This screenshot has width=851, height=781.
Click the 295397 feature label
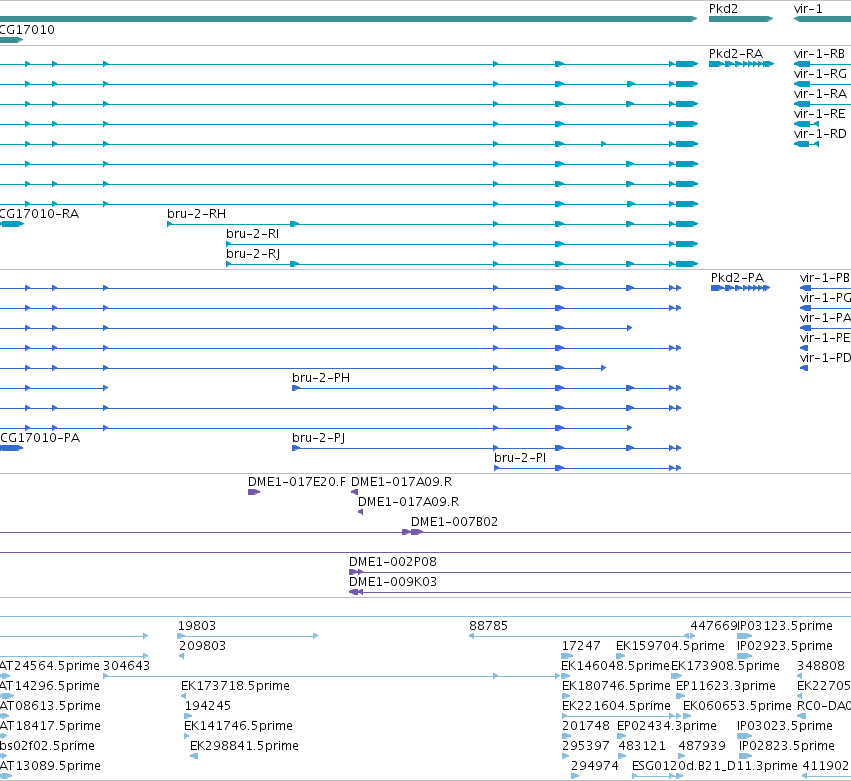tap(586, 746)
